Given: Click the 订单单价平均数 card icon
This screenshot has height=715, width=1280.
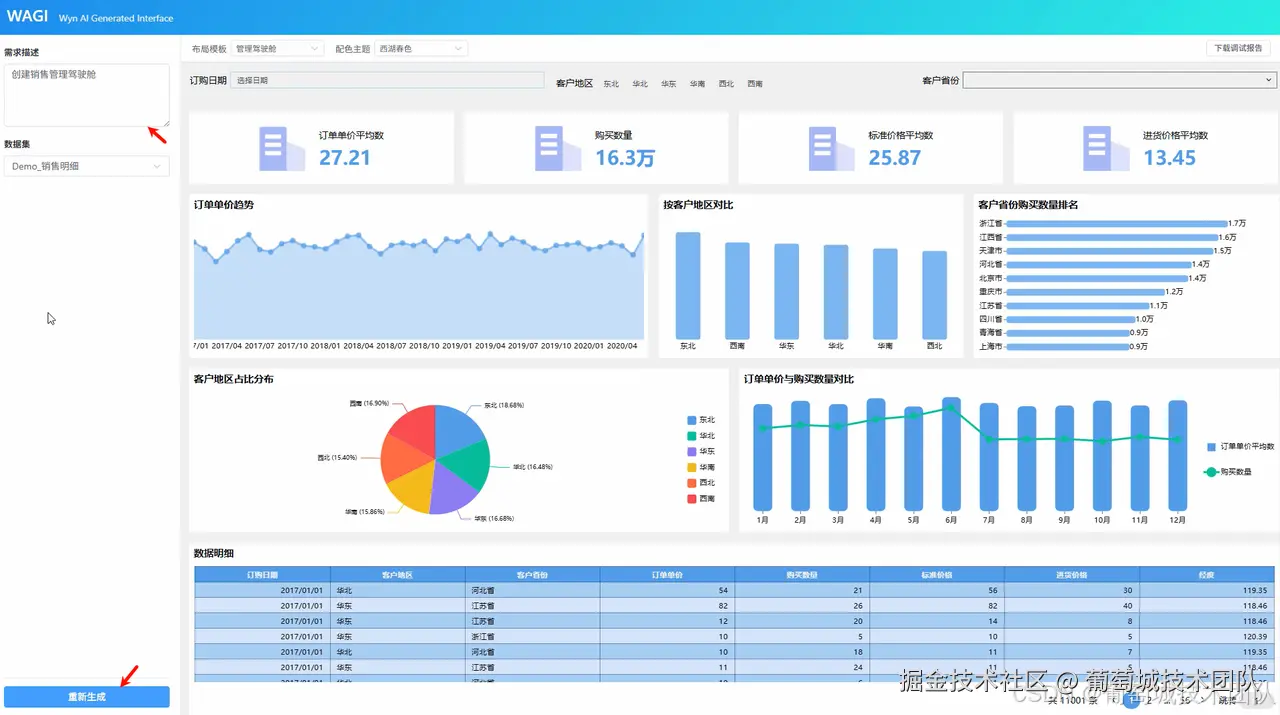Looking at the screenshot, I should point(281,148).
